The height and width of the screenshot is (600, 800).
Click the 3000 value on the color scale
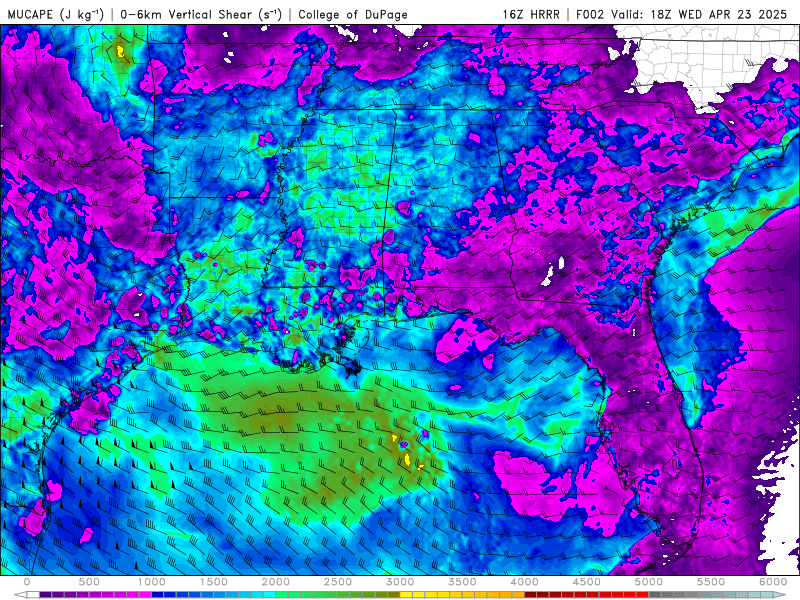[400, 582]
